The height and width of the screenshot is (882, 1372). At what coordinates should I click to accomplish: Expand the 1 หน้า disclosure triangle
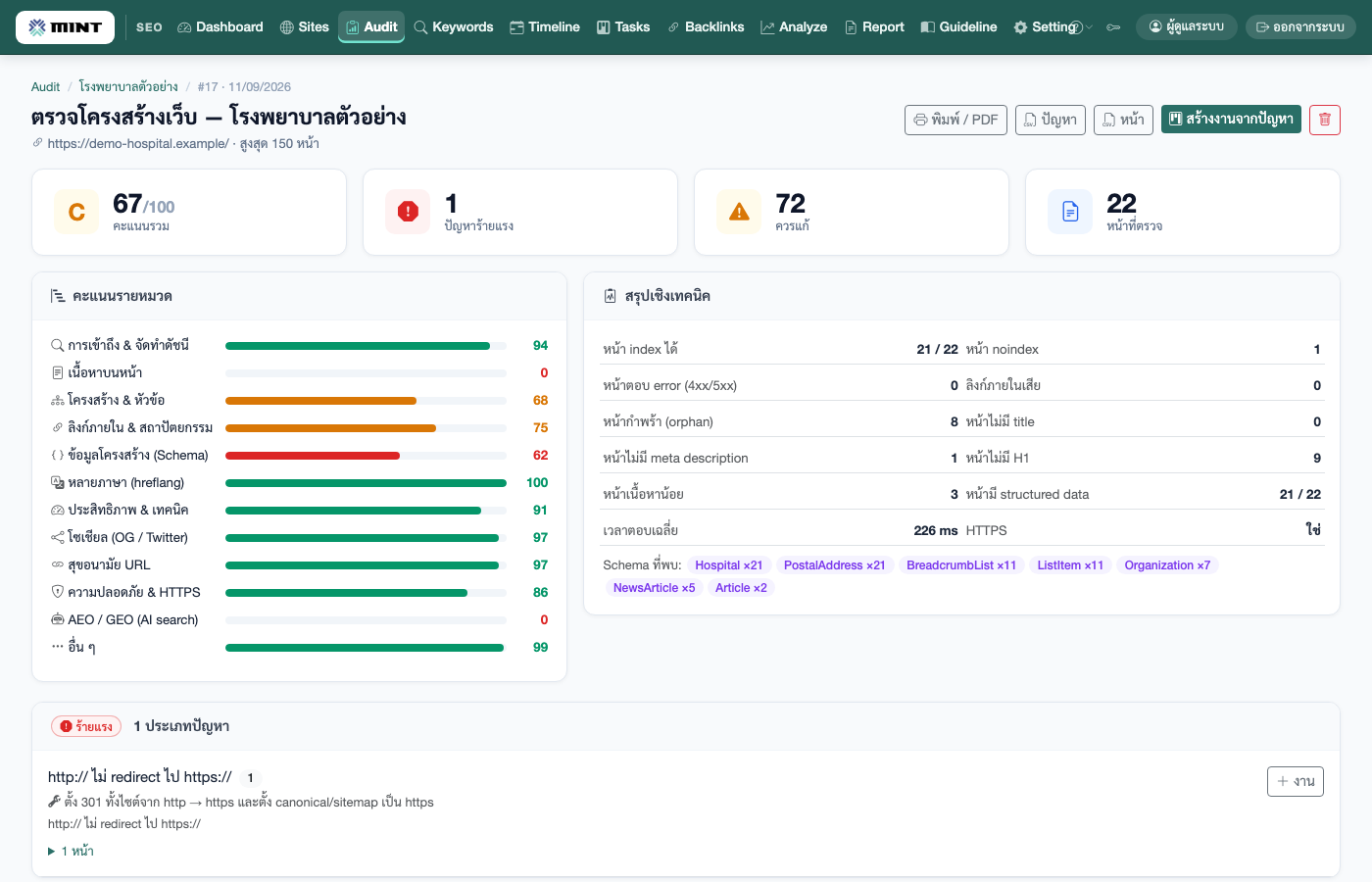pos(52,852)
